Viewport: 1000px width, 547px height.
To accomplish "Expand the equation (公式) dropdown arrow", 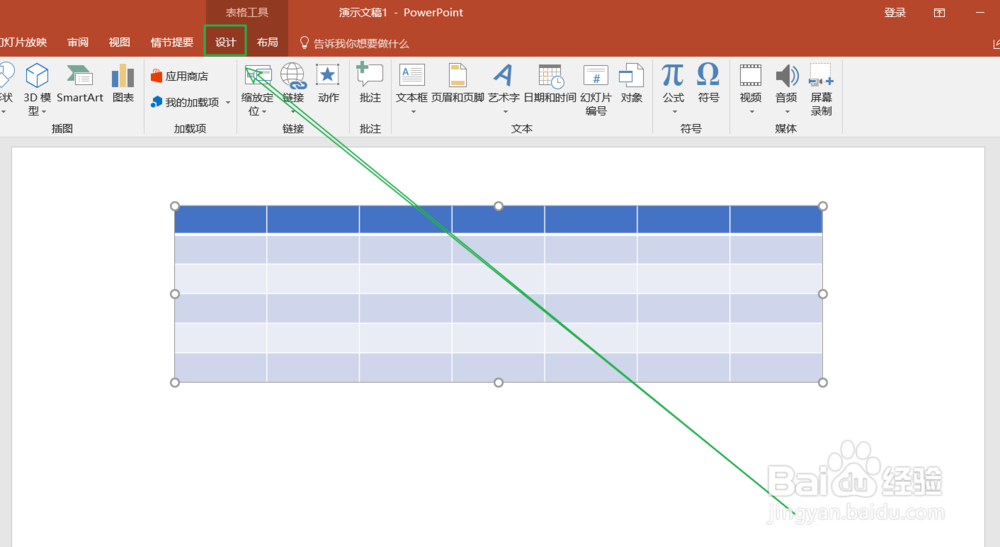I will coord(674,112).
